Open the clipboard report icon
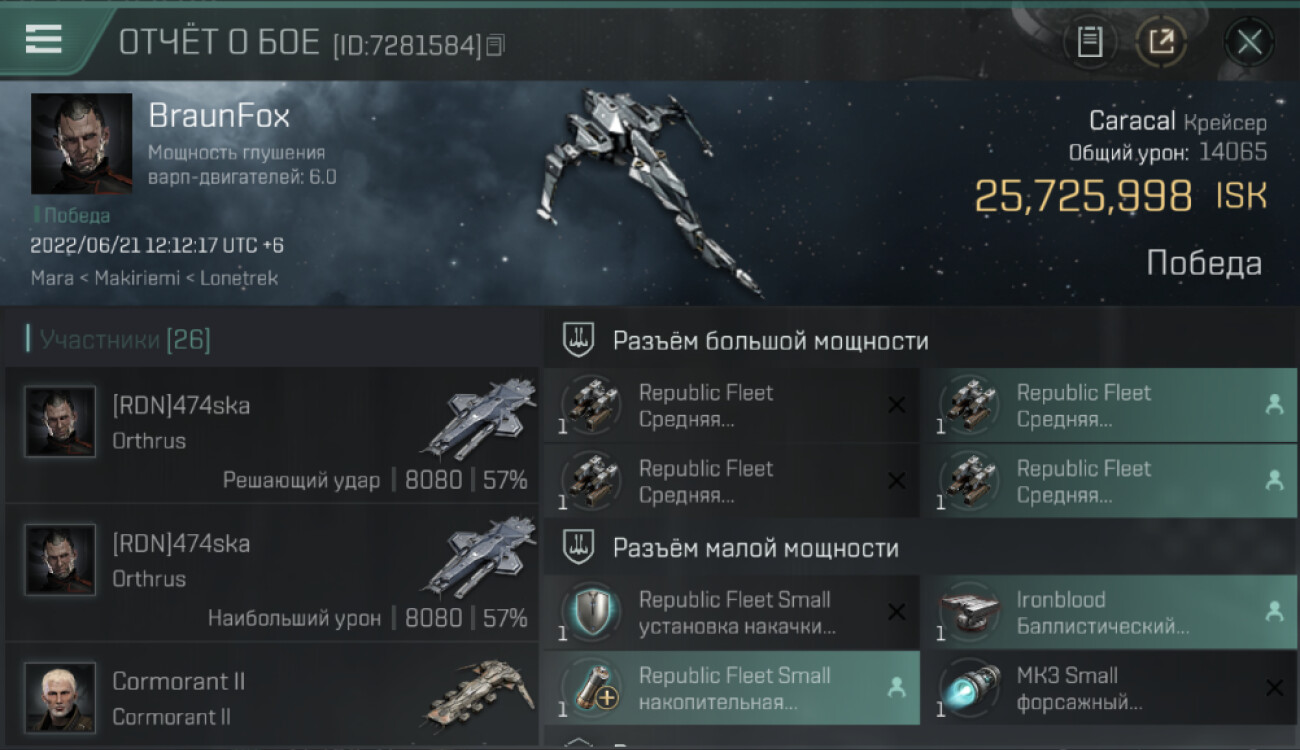The image size is (1300, 750). (x=1090, y=42)
